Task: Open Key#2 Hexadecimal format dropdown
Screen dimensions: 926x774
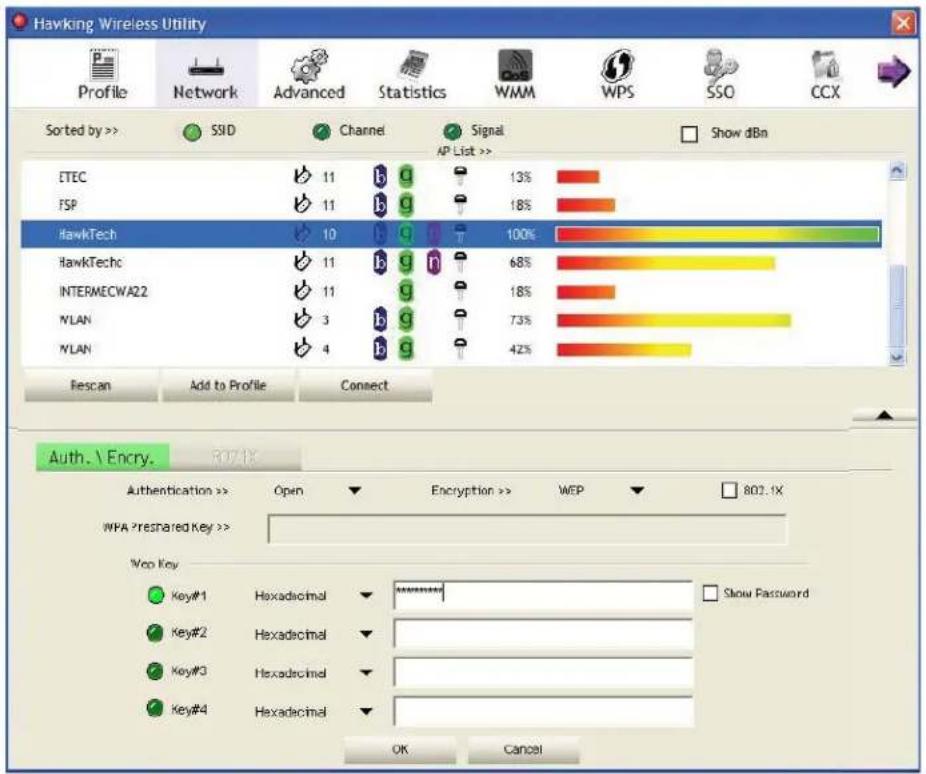Action: coord(366,635)
